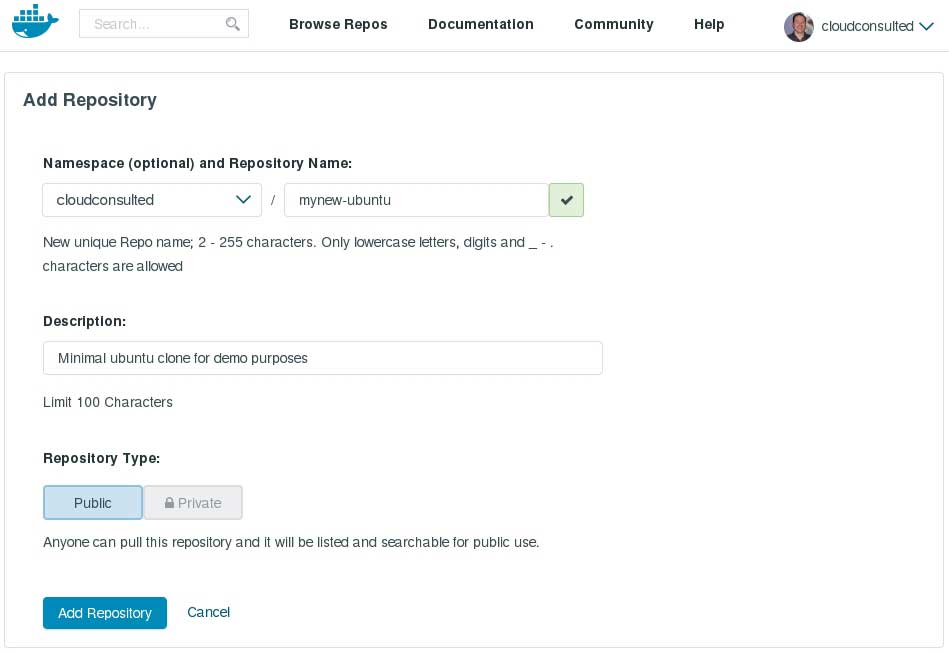Click the cloudconsulted username in header
The height and width of the screenshot is (653, 949).
point(867,26)
